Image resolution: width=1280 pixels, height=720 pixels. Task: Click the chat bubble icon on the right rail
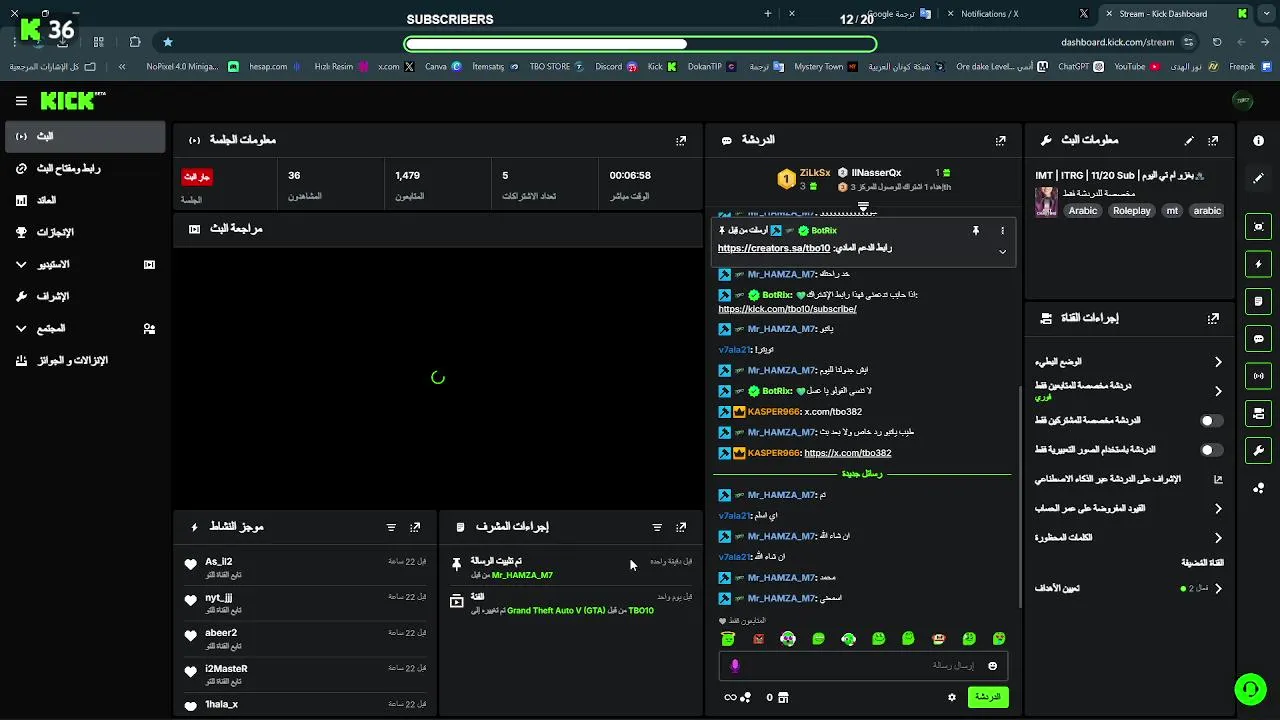point(1258,339)
